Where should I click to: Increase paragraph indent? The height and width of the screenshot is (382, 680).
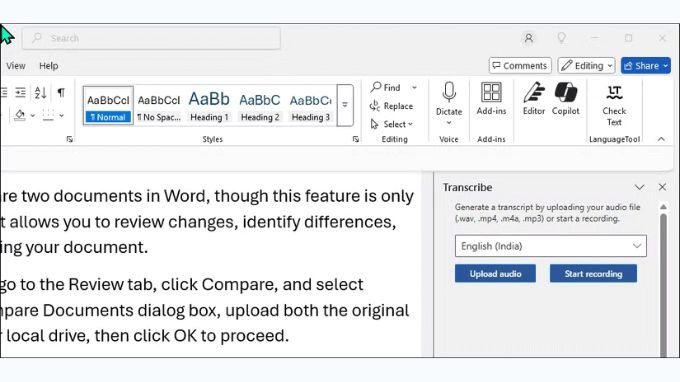coord(20,92)
